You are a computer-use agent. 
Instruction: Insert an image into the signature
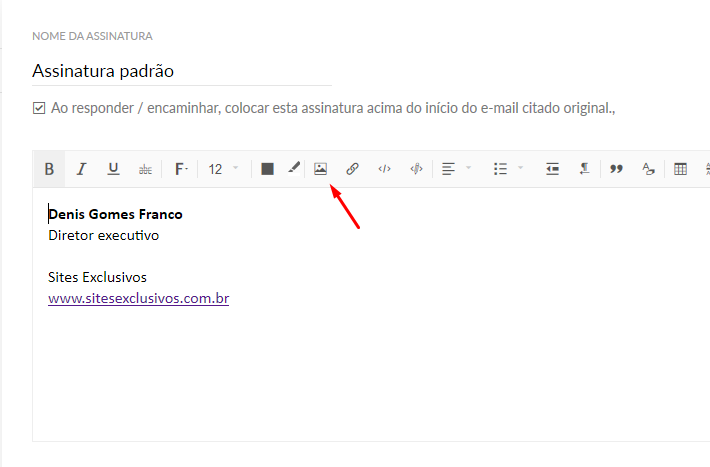pyautogui.click(x=321, y=169)
